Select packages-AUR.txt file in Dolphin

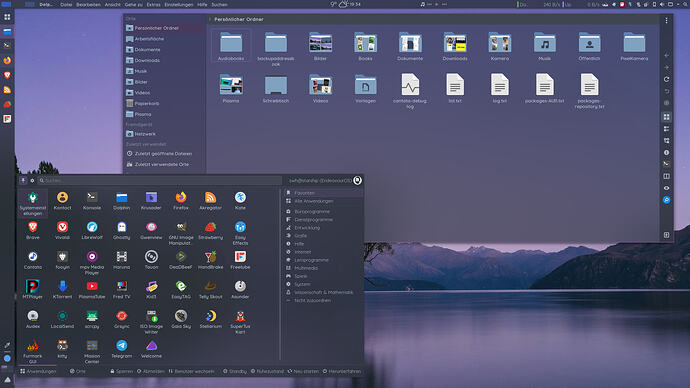click(544, 88)
